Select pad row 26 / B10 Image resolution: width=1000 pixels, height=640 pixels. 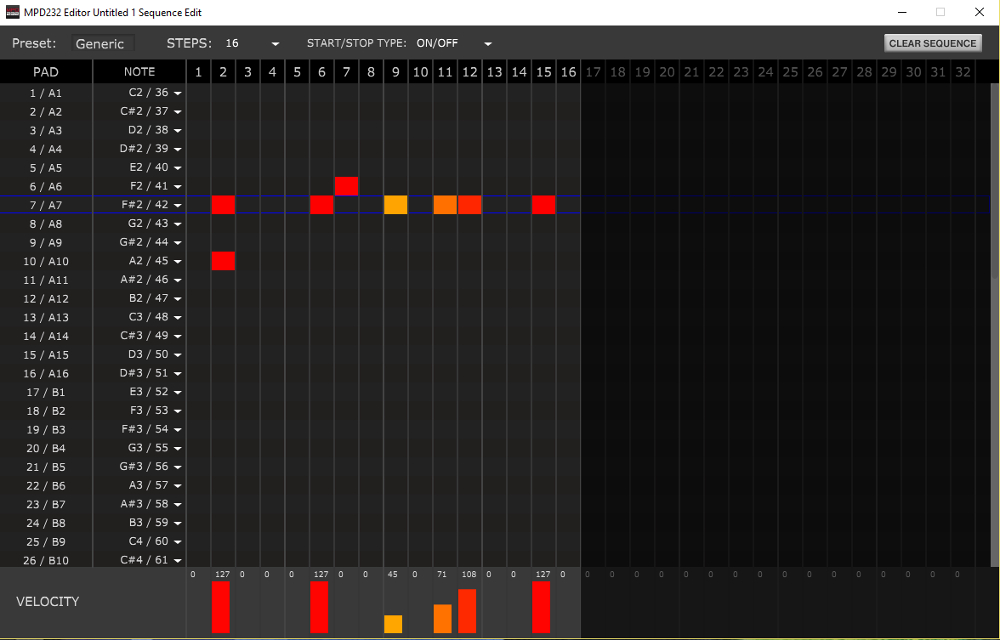tap(46, 560)
